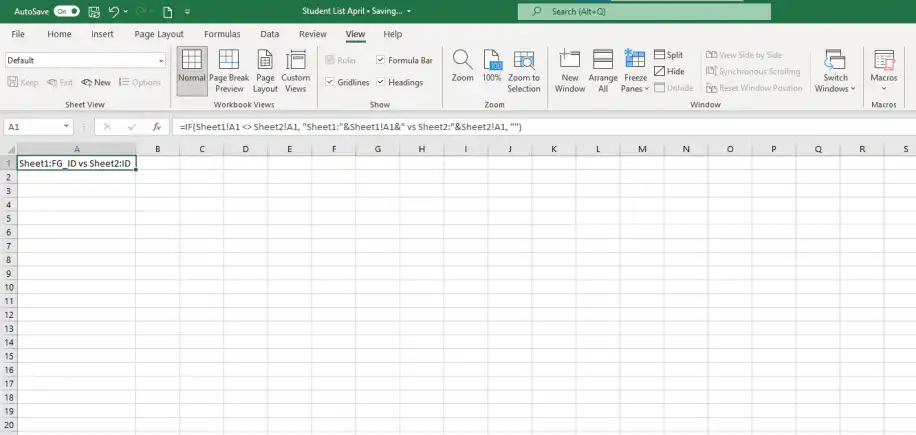Click the Redo arrow icon
This screenshot has width=916, height=435.
[140, 12]
